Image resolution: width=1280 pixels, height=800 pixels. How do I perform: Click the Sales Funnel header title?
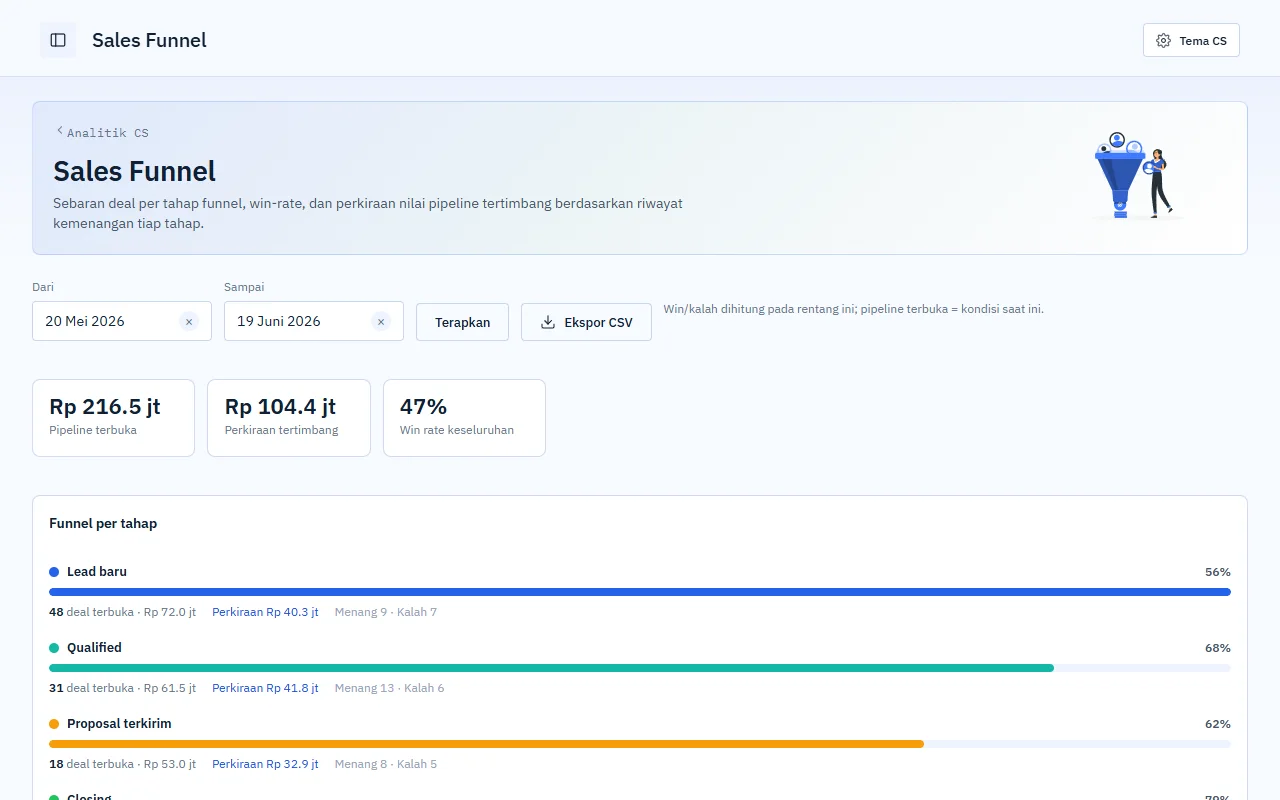click(149, 40)
